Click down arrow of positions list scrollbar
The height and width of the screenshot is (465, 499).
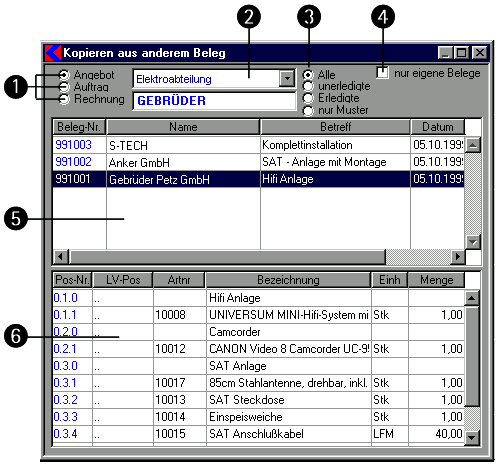pyautogui.click(x=472, y=437)
